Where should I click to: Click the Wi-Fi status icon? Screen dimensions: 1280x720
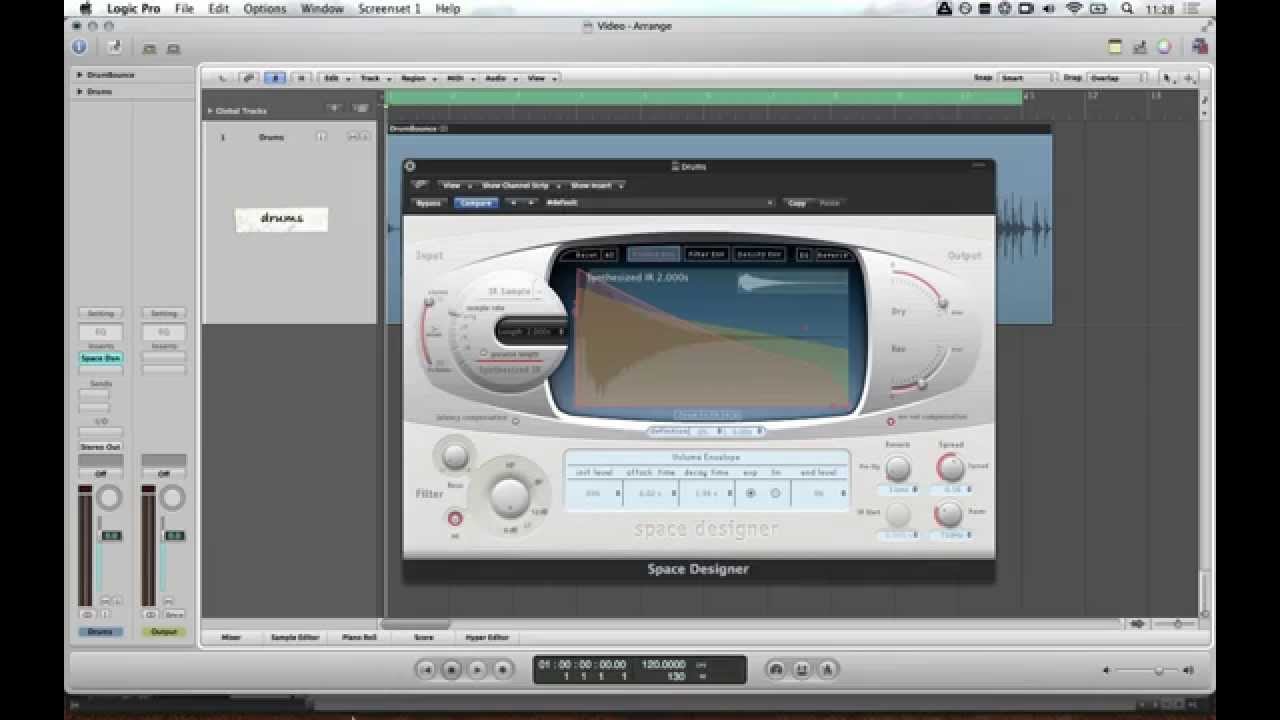tap(1074, 8)
